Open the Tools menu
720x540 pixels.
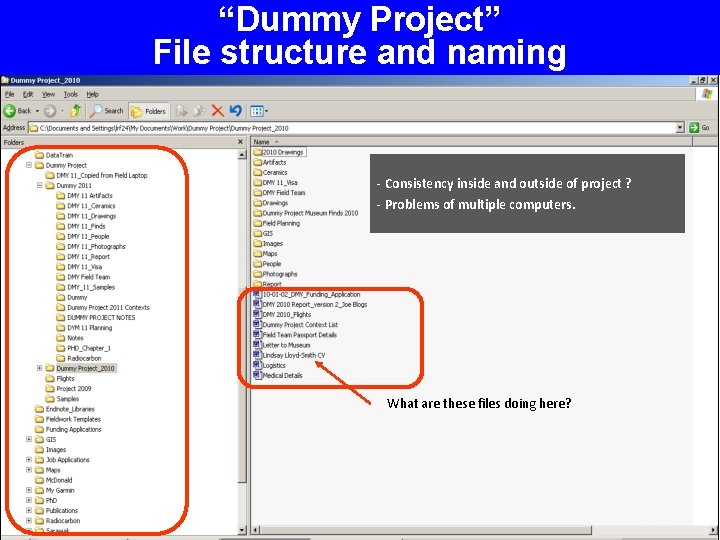pos(71,94)
